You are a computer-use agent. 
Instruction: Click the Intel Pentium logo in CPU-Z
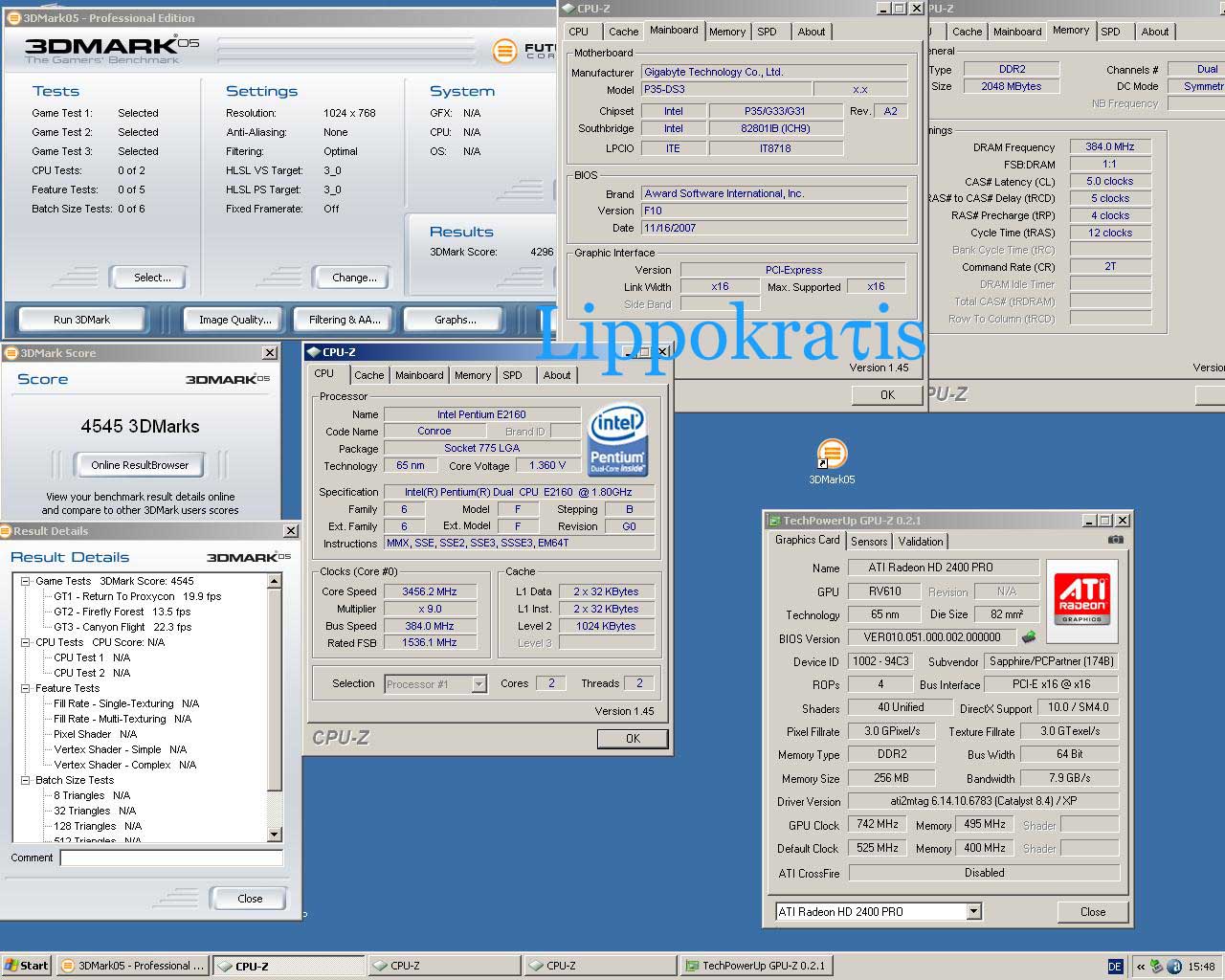617,441
